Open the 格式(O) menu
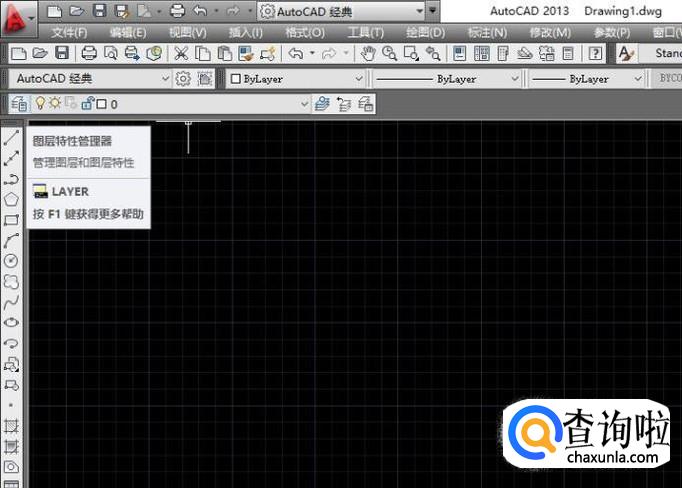 coord(305,33)
